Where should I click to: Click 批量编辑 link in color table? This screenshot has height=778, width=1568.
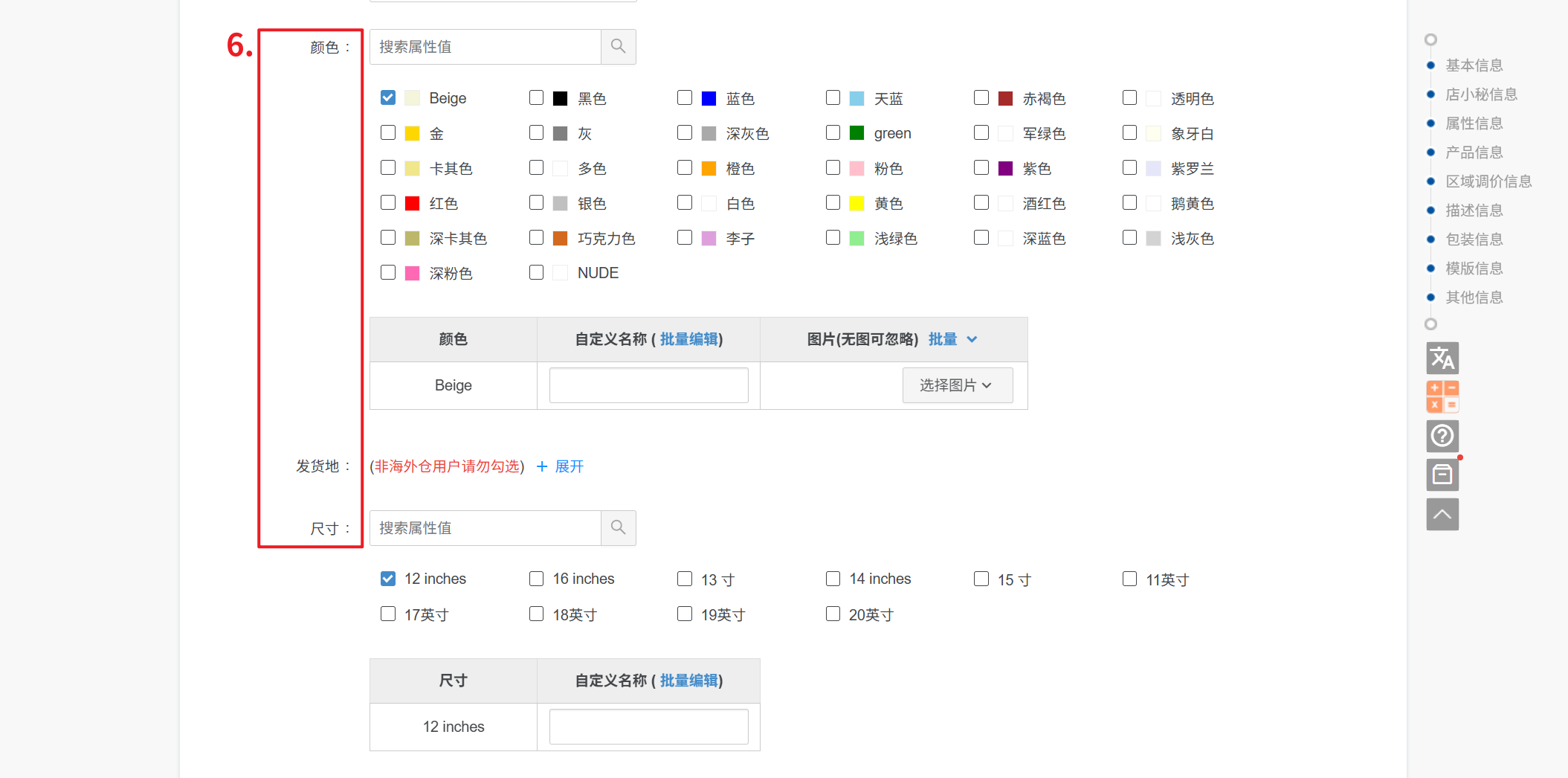point(688,339)
